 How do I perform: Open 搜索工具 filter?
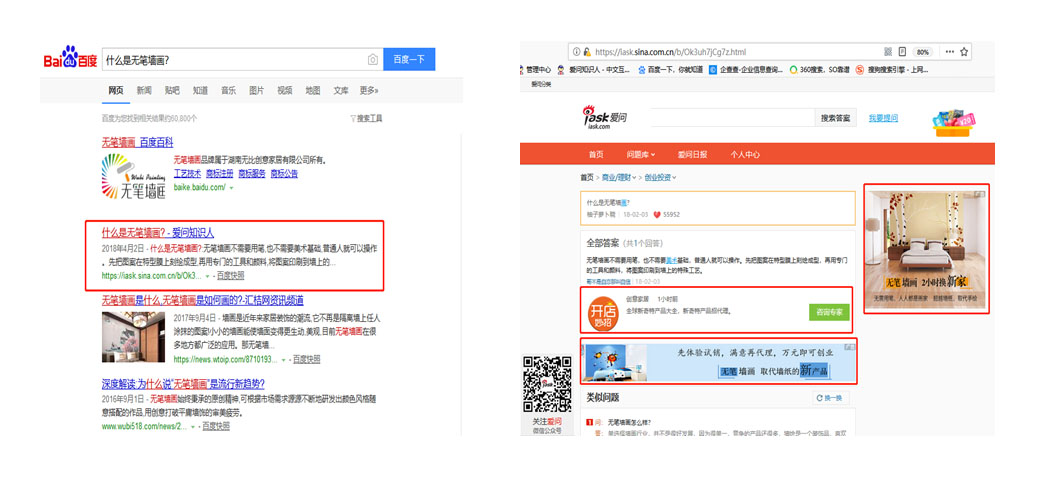coord(366,119)
